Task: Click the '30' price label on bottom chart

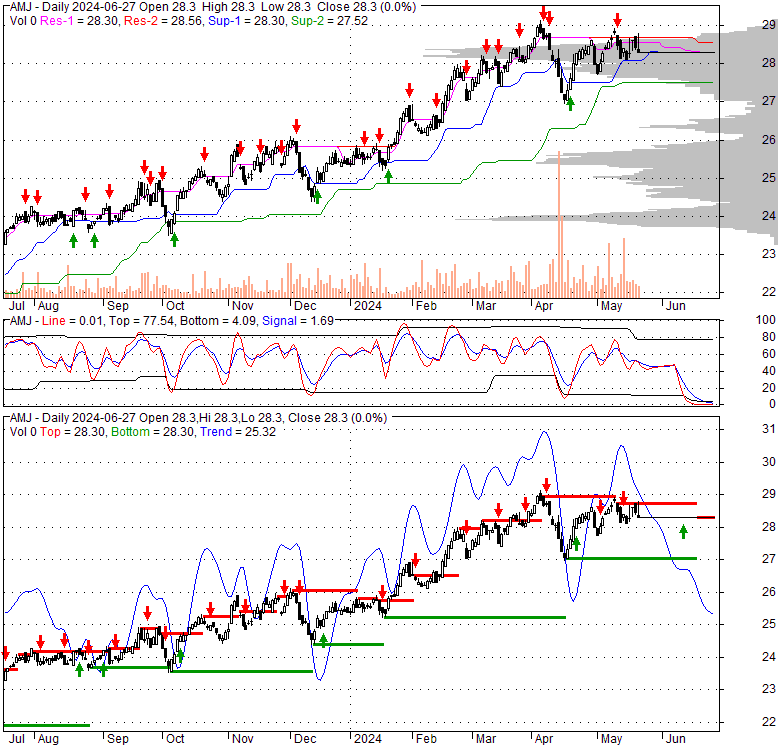Action: click(769, 462)
